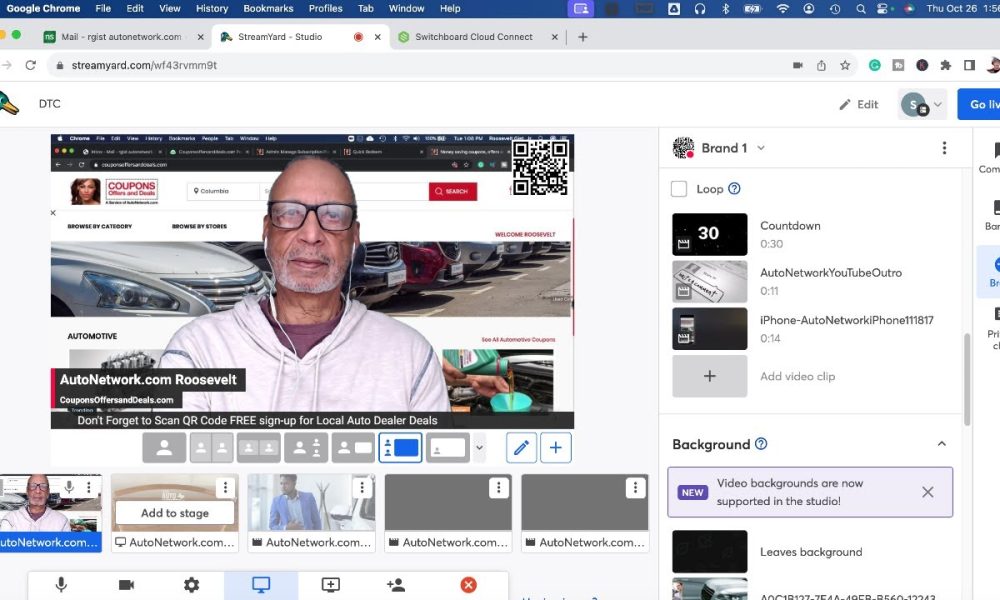Click the share screen monitor icon
This screenshot has width=1000, height=600.
(x=261, y=585)
